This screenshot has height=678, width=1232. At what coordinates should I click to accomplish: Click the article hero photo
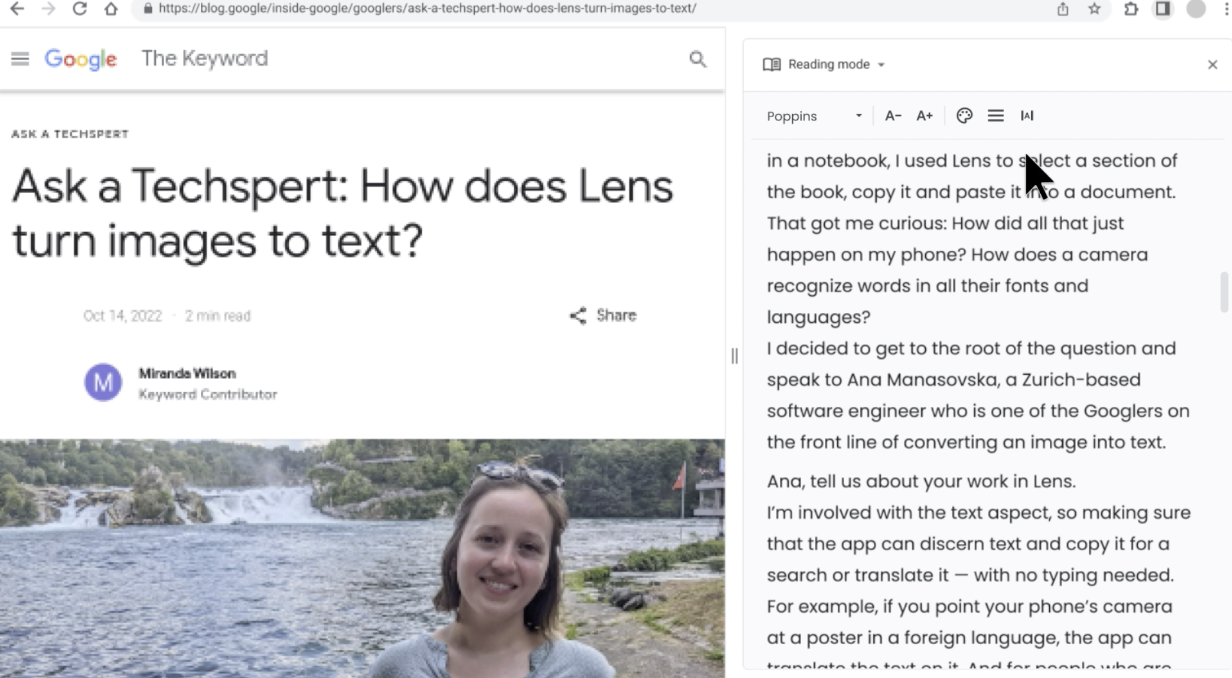[x=362, y=558]
